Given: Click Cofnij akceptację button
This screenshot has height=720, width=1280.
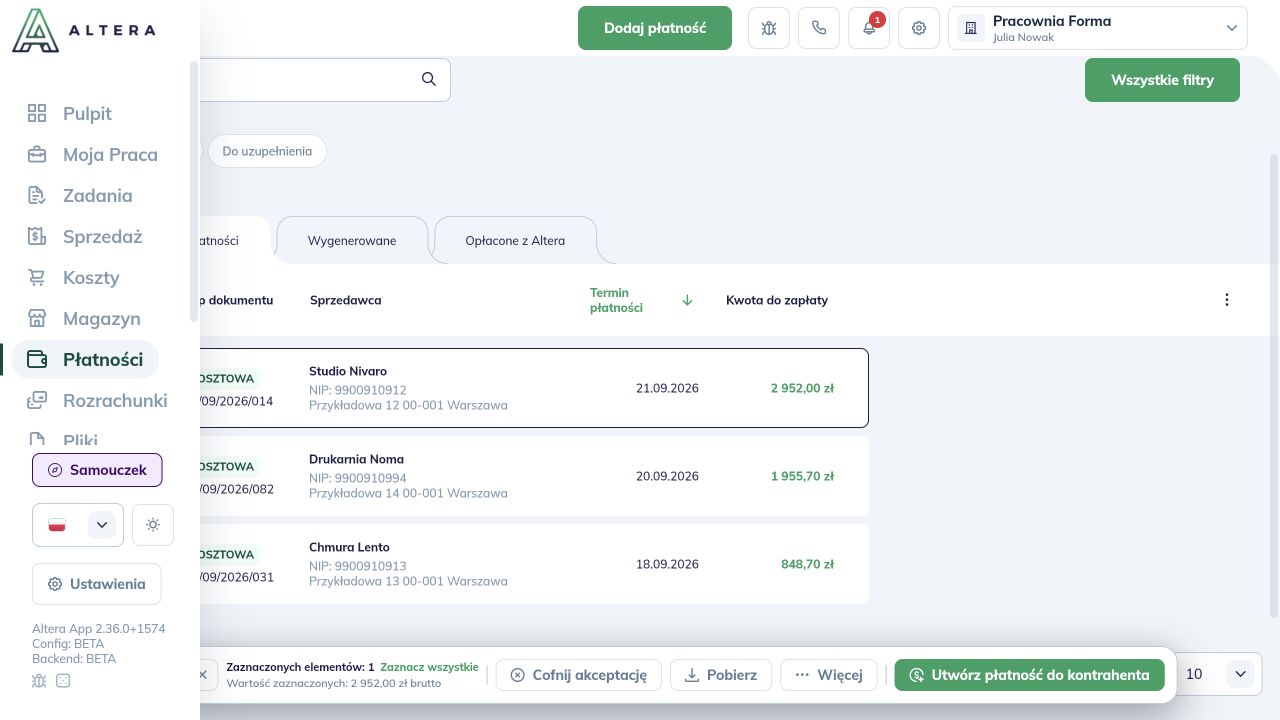Looking at the screenshot, I should [x=578, y=675].
